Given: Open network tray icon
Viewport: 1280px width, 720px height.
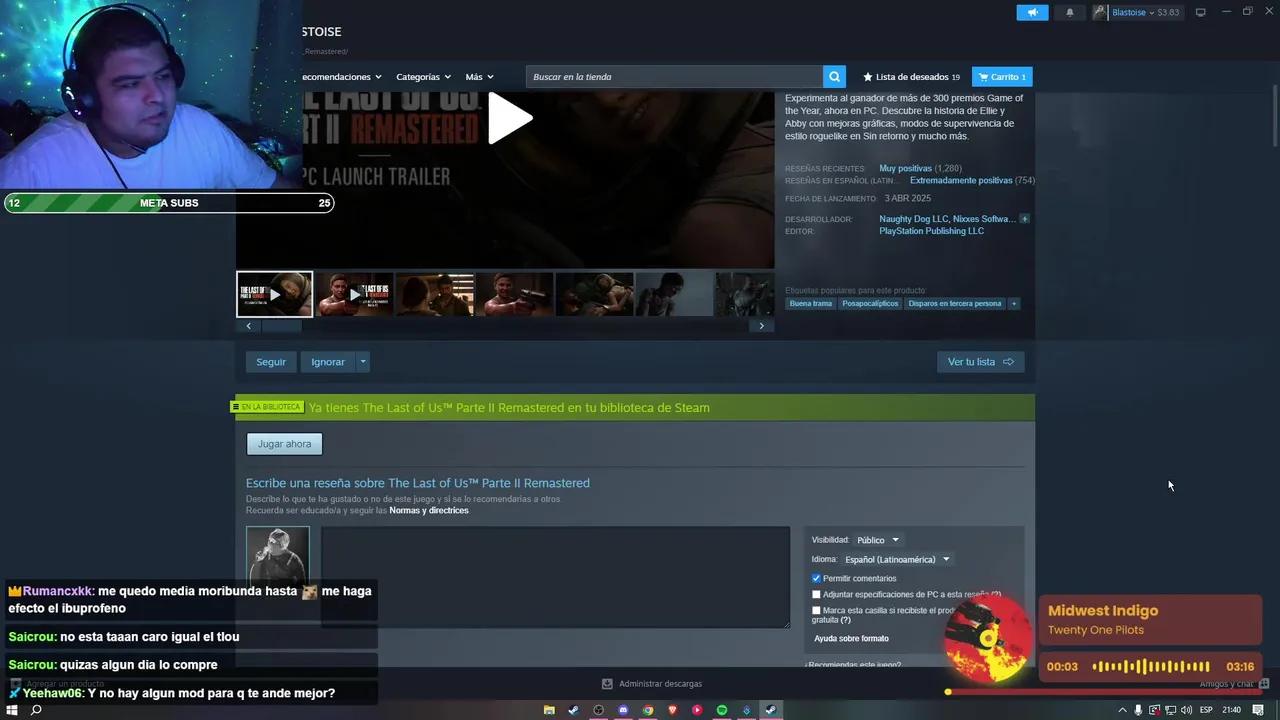Looking at the screenshot, I should (x=1170, y=710).
